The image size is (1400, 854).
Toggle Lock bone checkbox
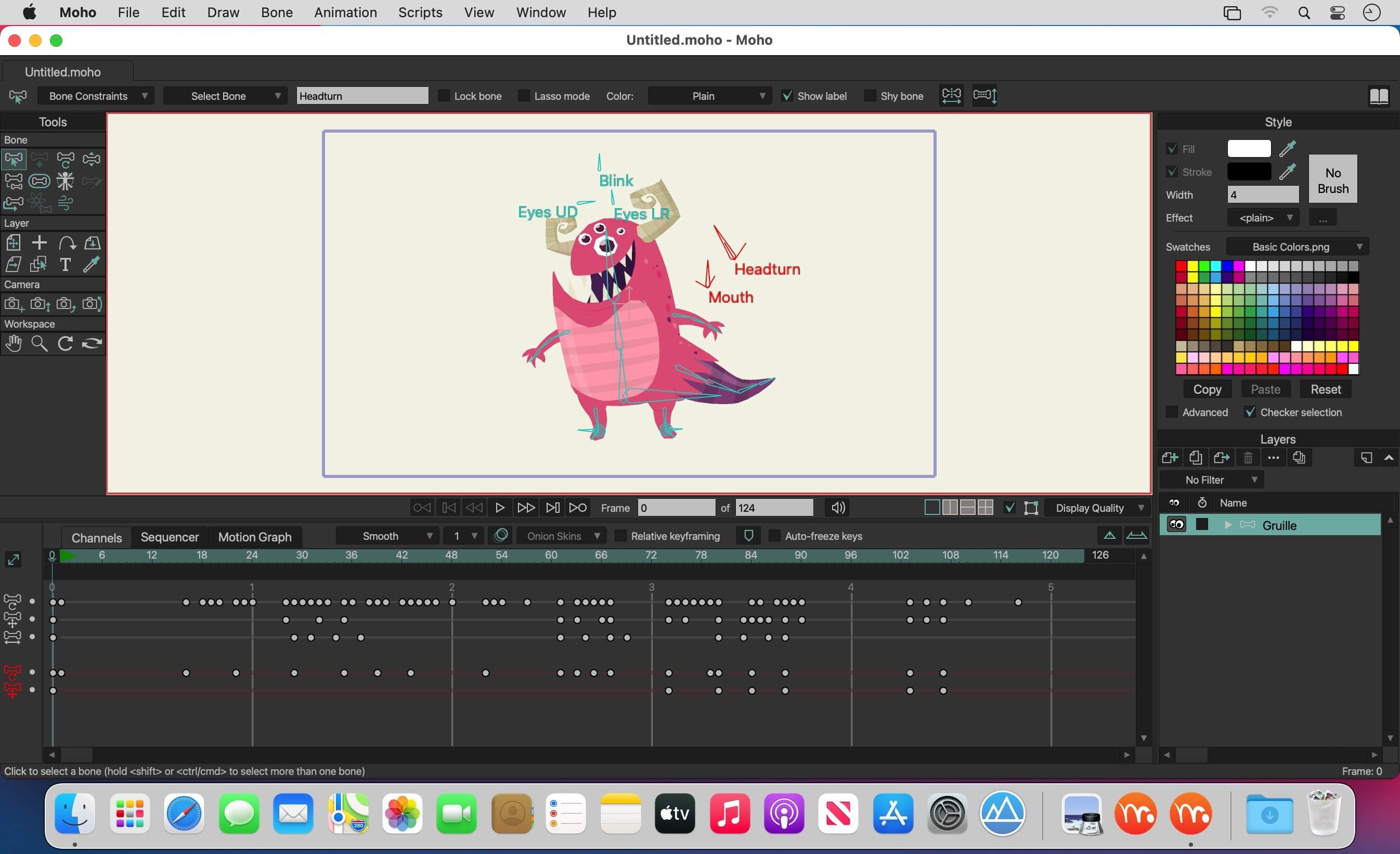pyautogui.click(x=443, y=95)
